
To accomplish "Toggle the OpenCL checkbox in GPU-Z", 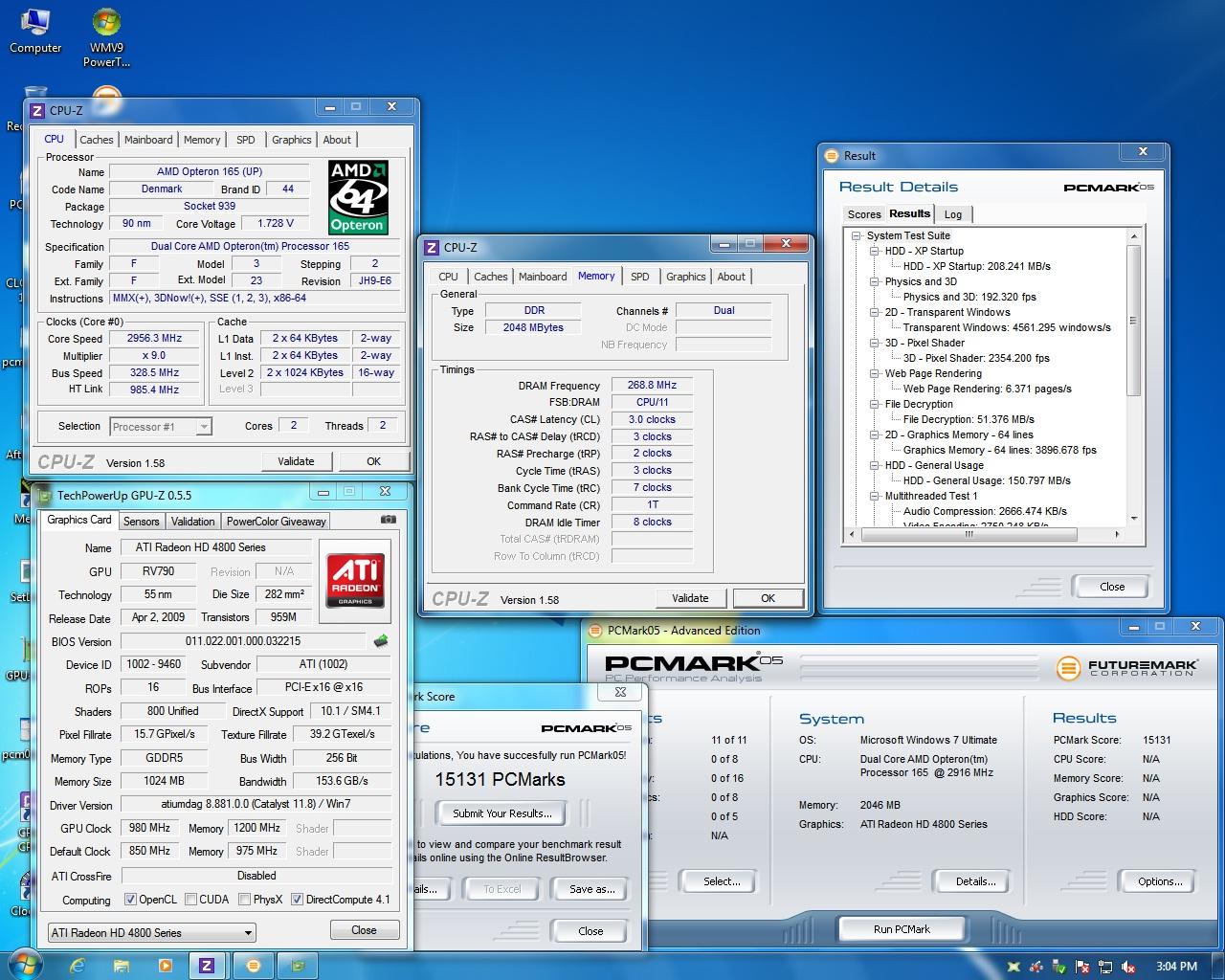I will point(130,900).
